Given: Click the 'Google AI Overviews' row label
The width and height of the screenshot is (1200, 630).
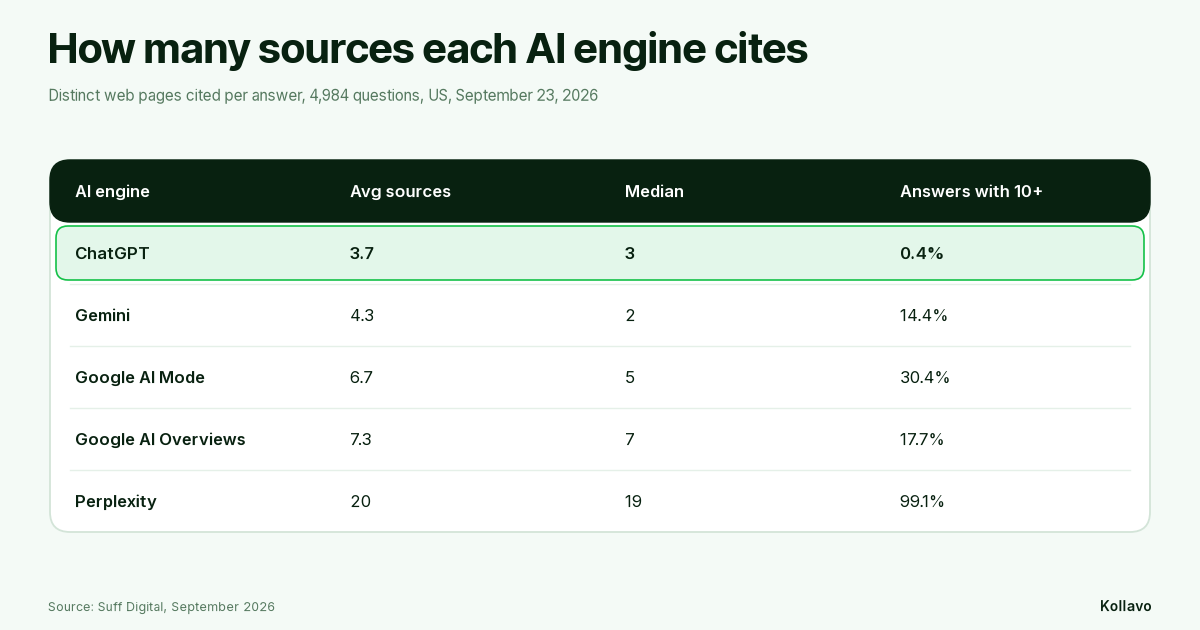Looking at the screenshot, I should click(160, 439).
